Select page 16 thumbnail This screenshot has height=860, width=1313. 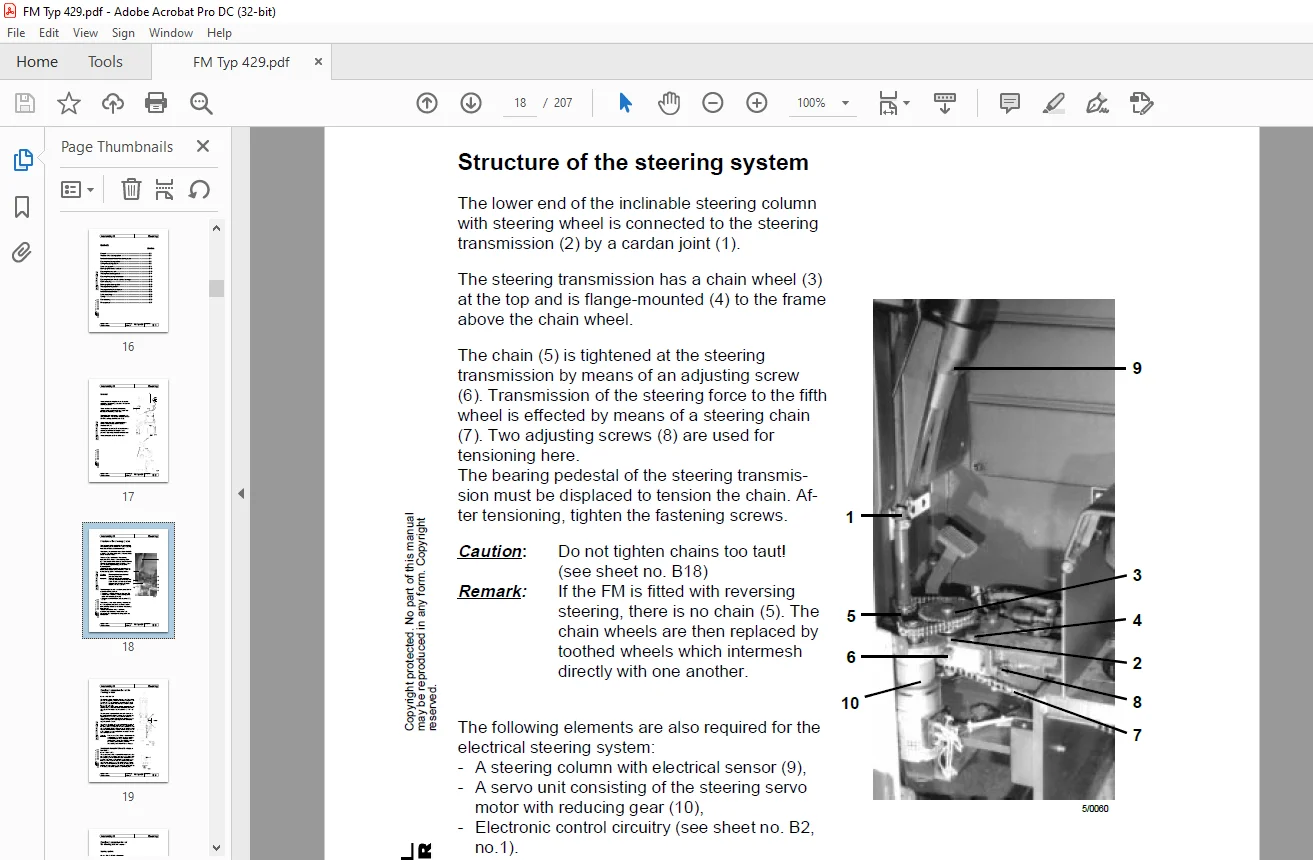[x=128, y=281]
